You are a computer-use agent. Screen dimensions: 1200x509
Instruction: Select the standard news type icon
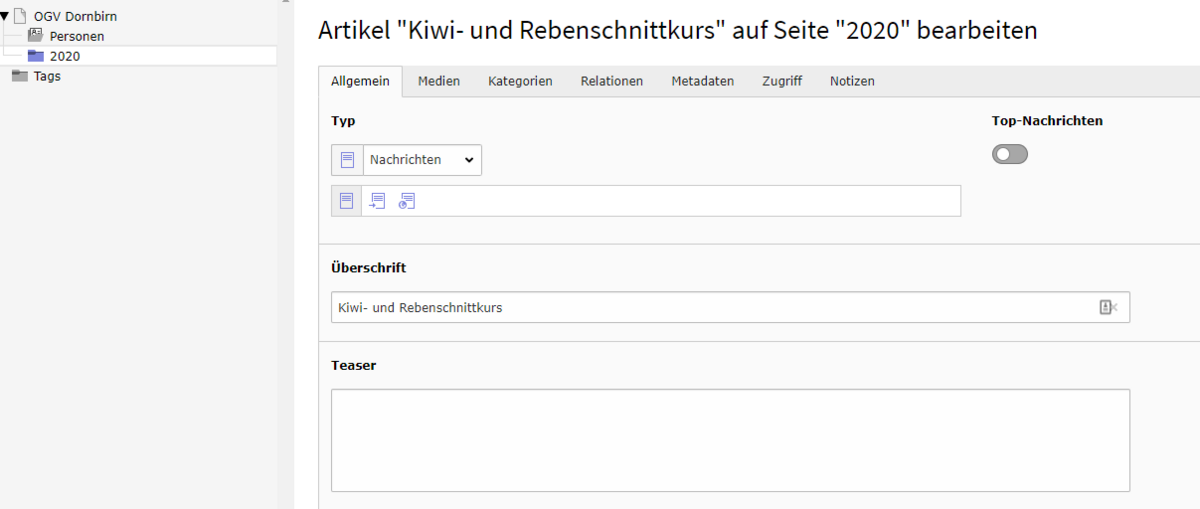click(x=347, y=201)
